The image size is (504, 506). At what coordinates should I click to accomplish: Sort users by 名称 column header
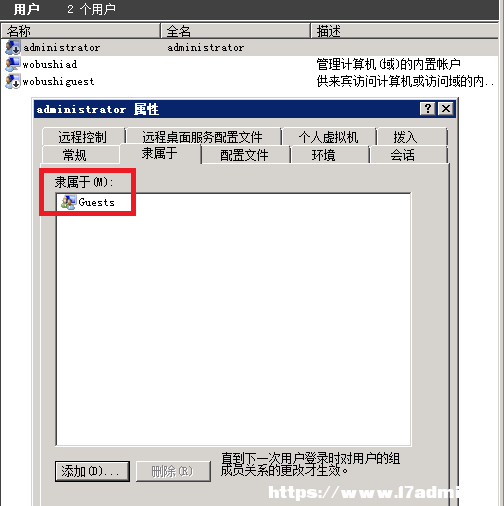pyautogui.click(x=81, y=31)
